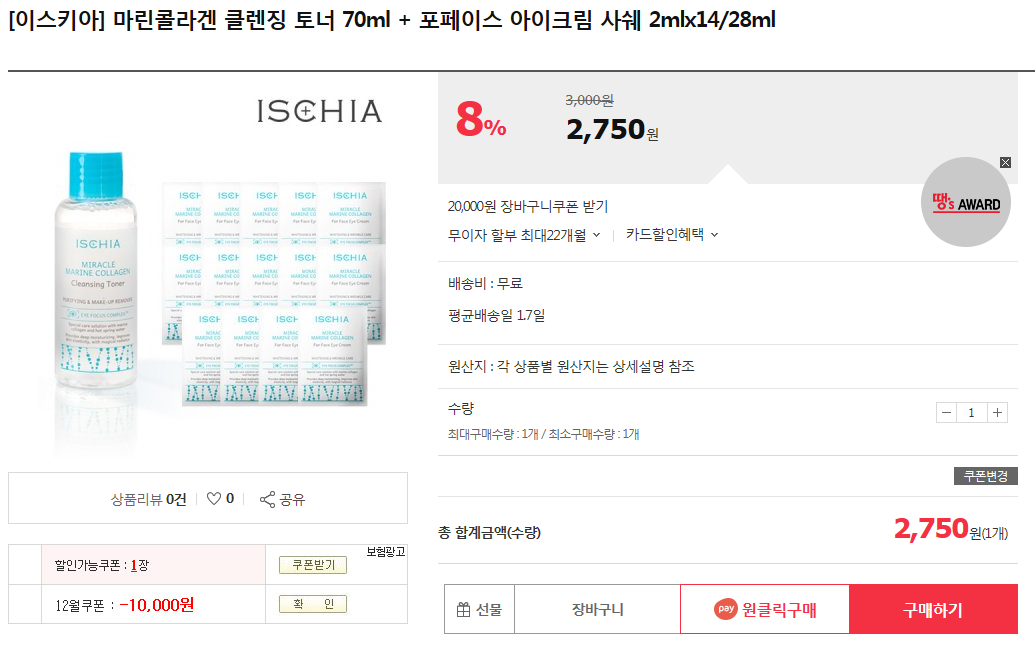Click the quantity input field
The height and width of the screenshot is (648, 1035).
pos(971,413)
